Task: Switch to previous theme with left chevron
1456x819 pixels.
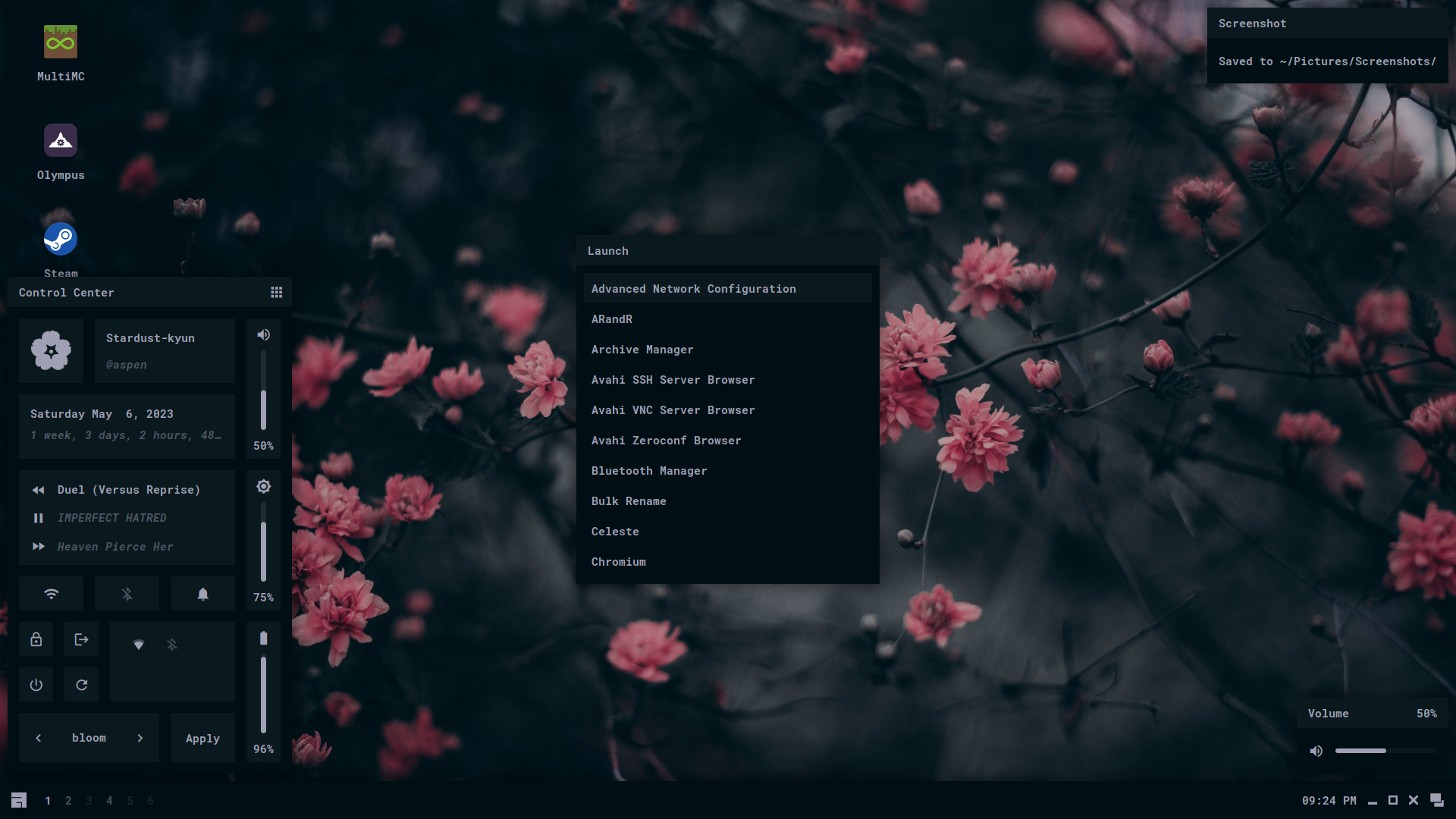Action: point(39,738)
